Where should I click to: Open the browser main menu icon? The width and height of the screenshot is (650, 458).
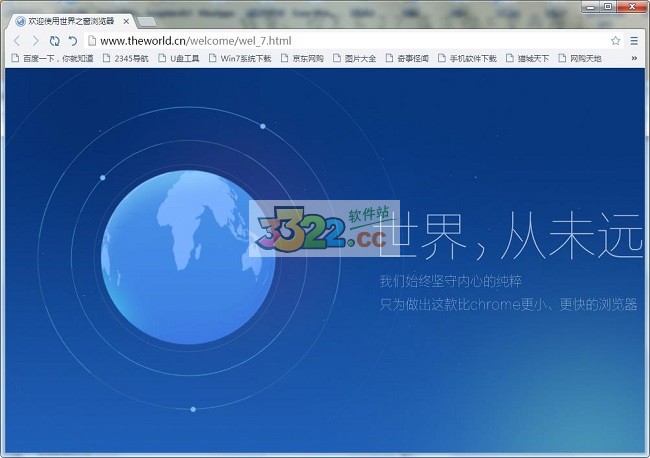pyautogui.click(x=634, y=41)
